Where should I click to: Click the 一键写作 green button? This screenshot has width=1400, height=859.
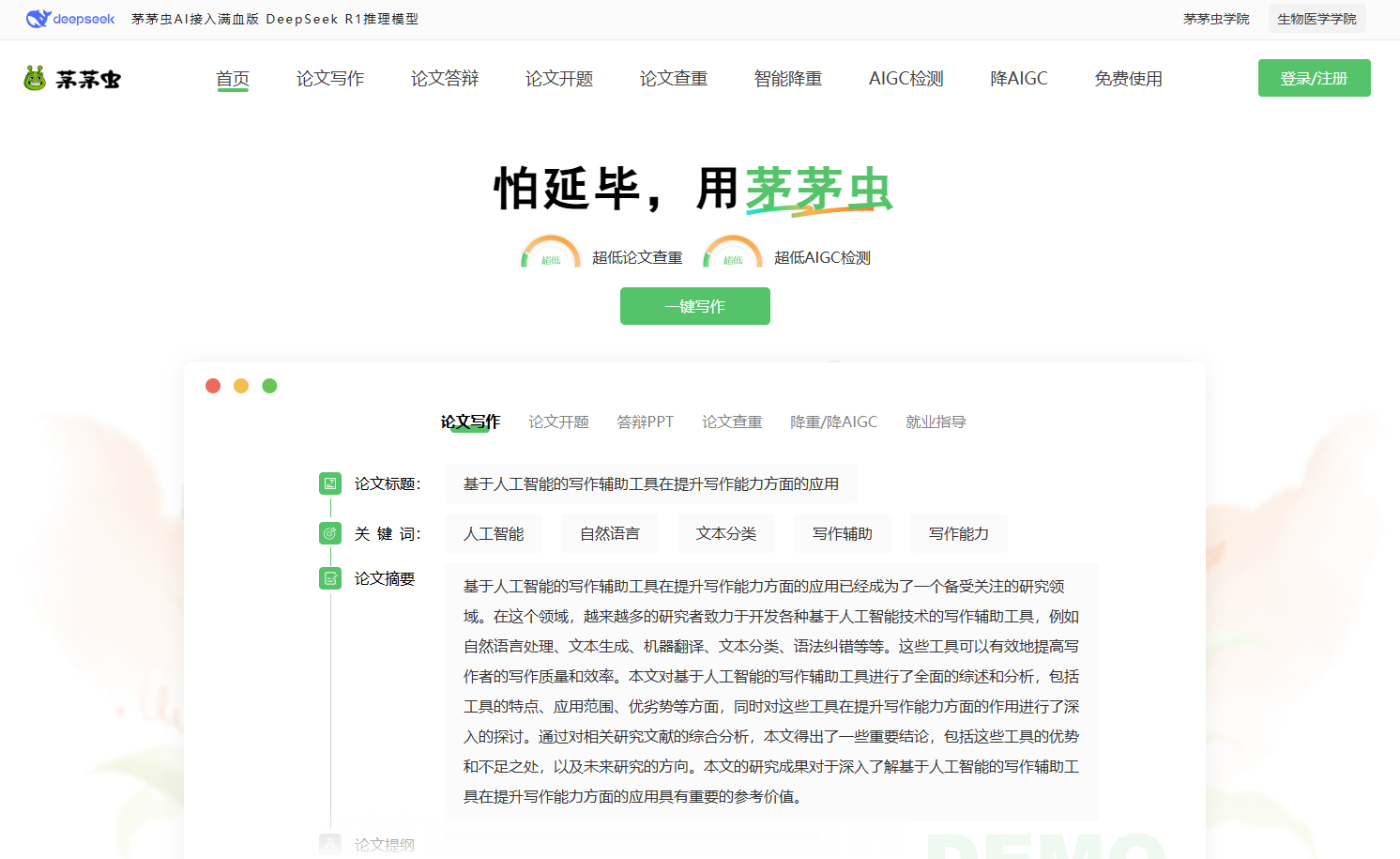pos(694,306)
